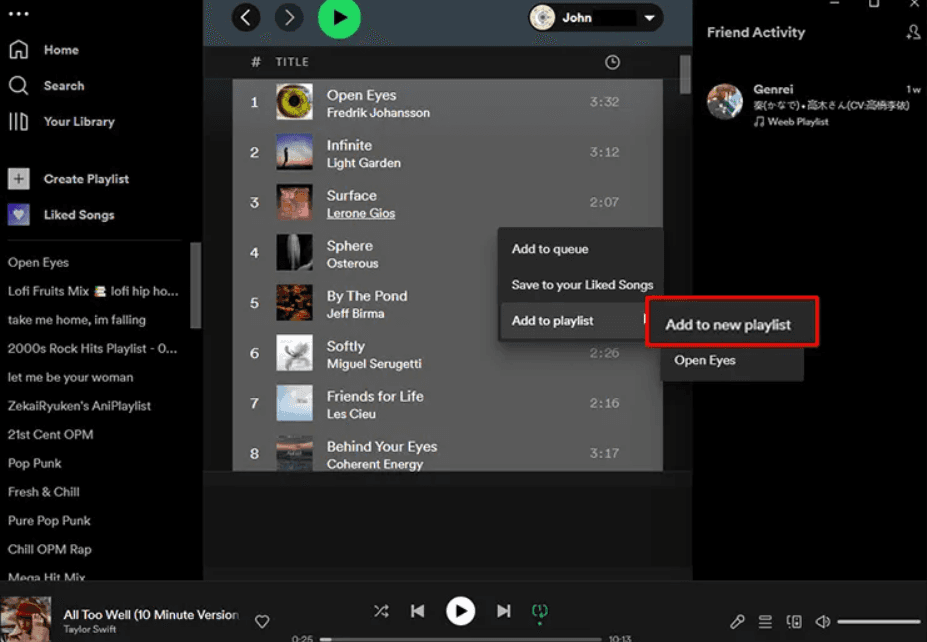
Task: Go forward with the right arrow
Action: tap(289, 18)
